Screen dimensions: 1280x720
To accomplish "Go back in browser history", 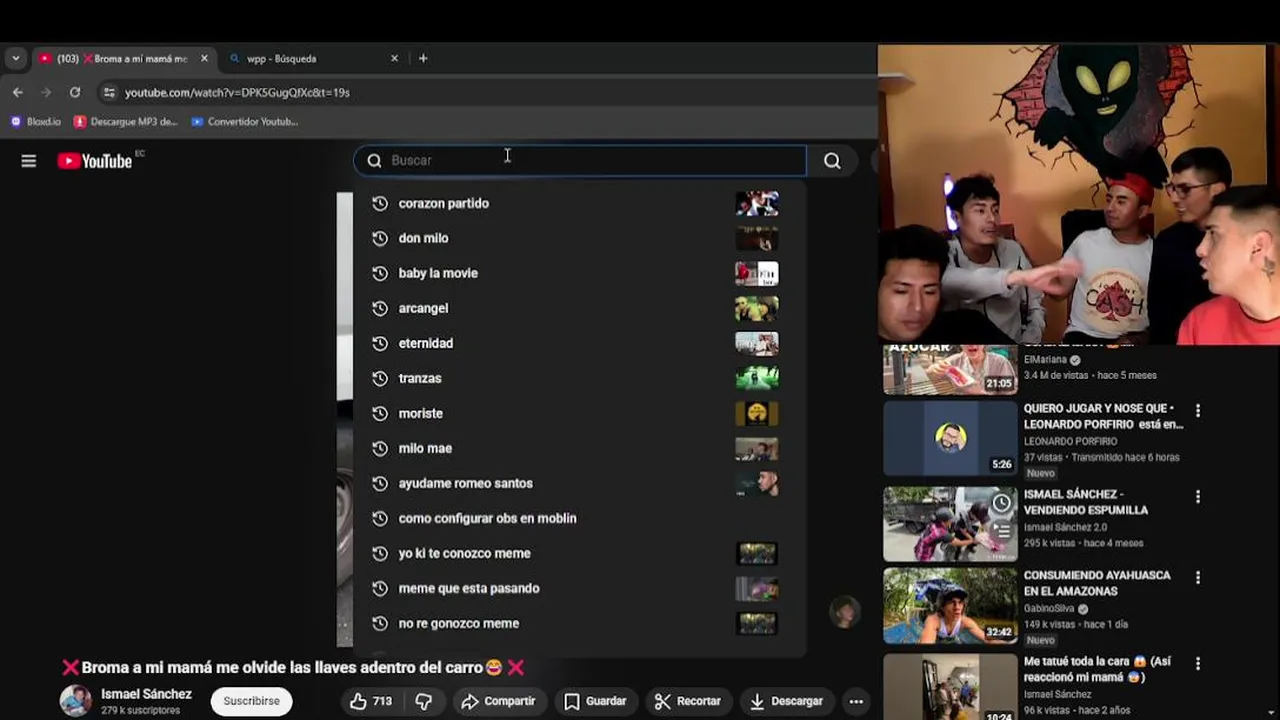I will (18, 92).
